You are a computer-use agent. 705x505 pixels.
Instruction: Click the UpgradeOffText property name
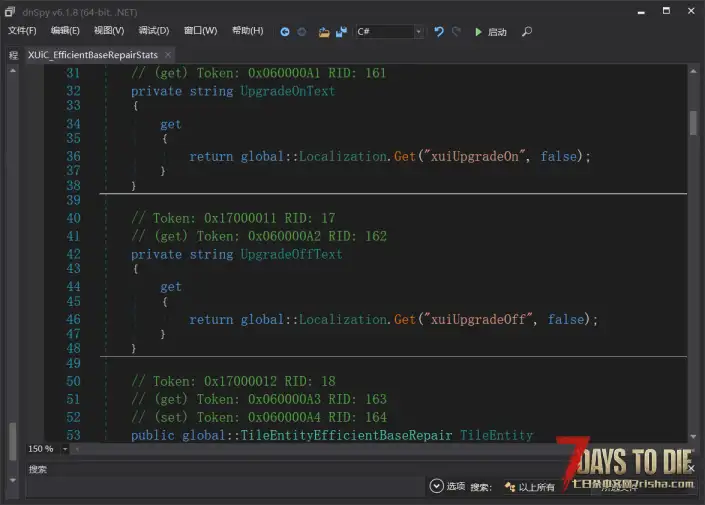(291, 254)
